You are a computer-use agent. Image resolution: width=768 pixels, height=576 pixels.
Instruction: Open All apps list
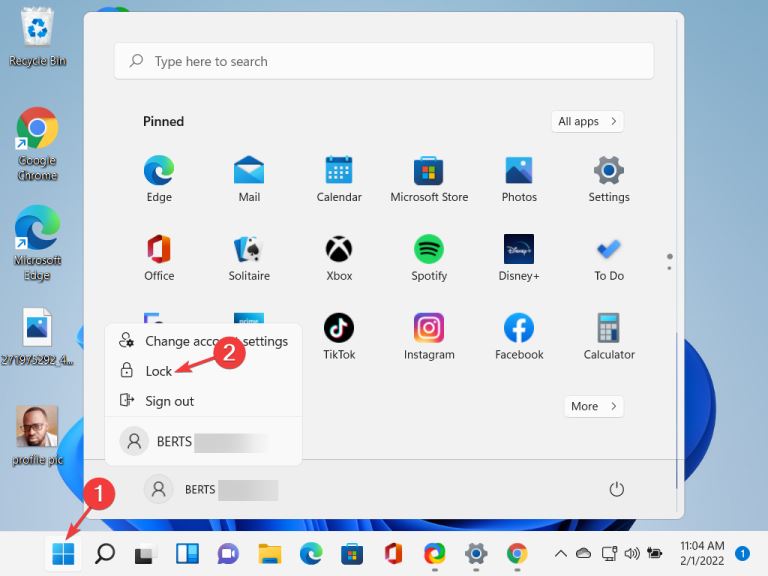point(587,121)
